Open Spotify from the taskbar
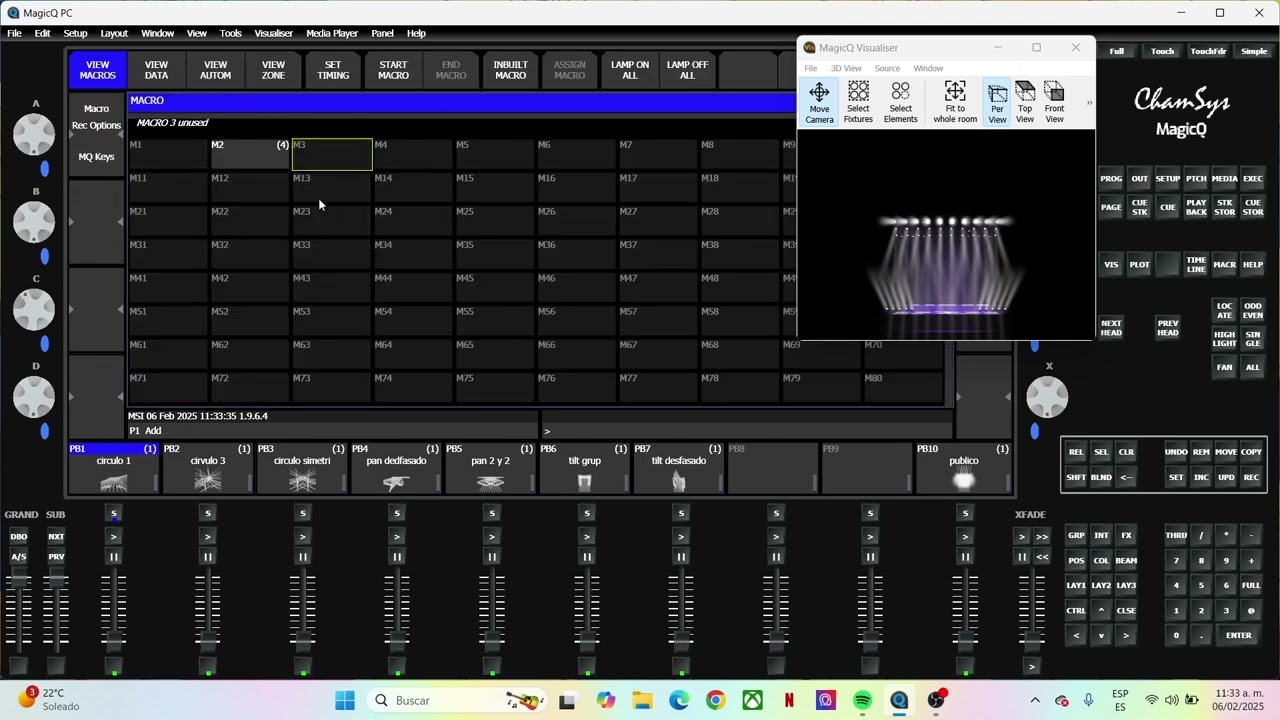Image resolution: width=1280 pixels, height=720 pixels. coord(862,700)
